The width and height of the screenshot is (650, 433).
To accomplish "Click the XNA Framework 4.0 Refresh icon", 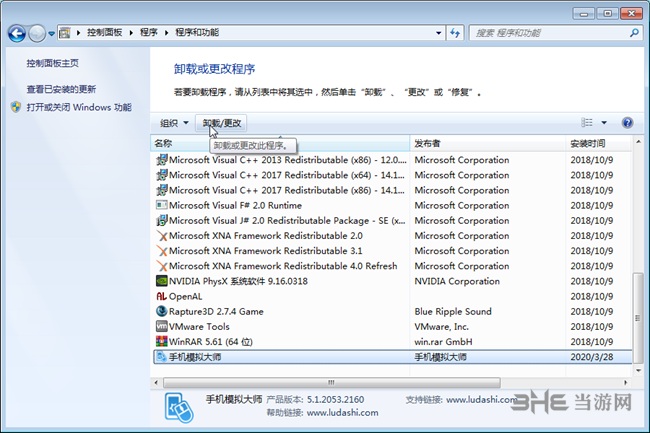I will tap(162, 266).
